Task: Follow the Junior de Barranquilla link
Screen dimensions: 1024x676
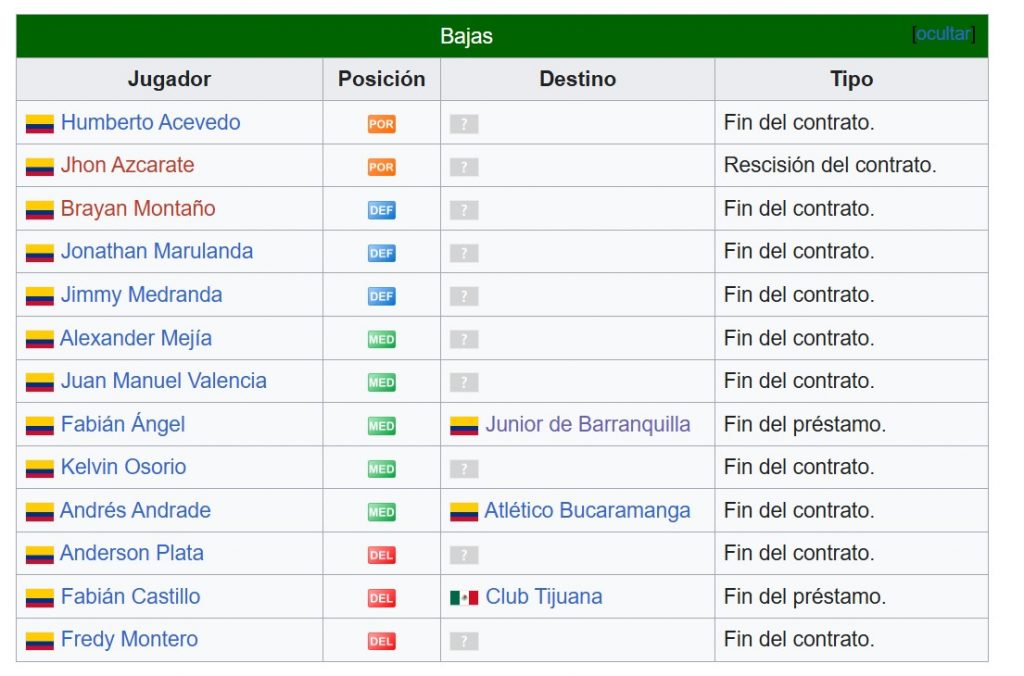Action: (x=588, y=424)
